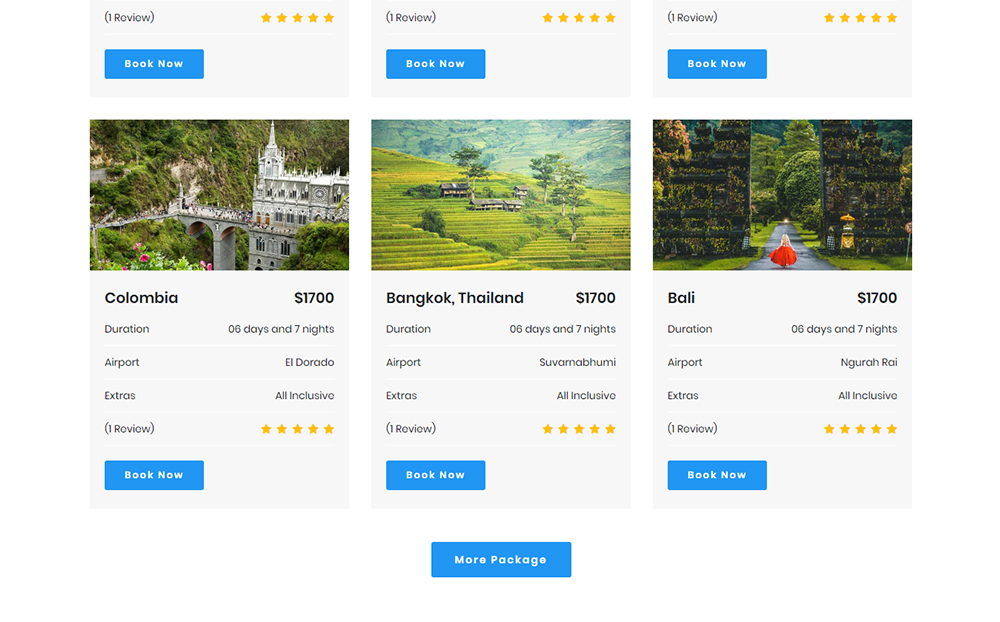Screen dimensions: 1000x622
Task: Click first star in Bali rating
Action: 829,429
